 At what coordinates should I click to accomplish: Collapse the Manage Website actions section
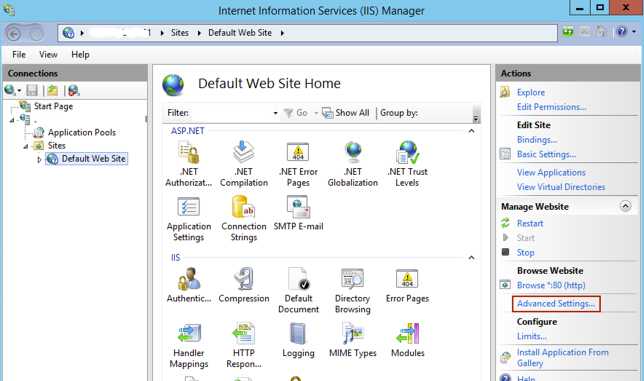click(625, 206)
